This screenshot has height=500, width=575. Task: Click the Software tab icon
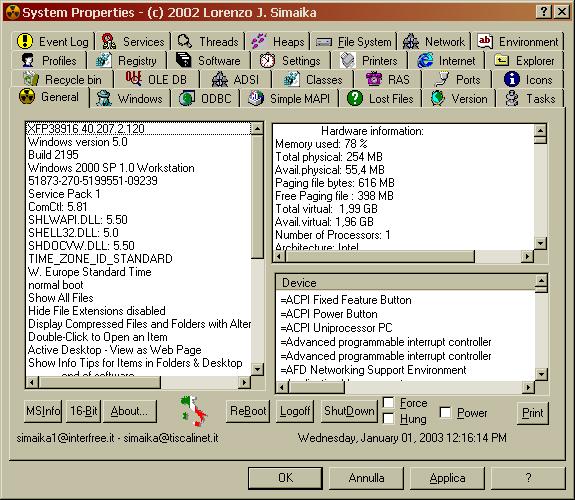pyautogui.click(x=184, y=60)
